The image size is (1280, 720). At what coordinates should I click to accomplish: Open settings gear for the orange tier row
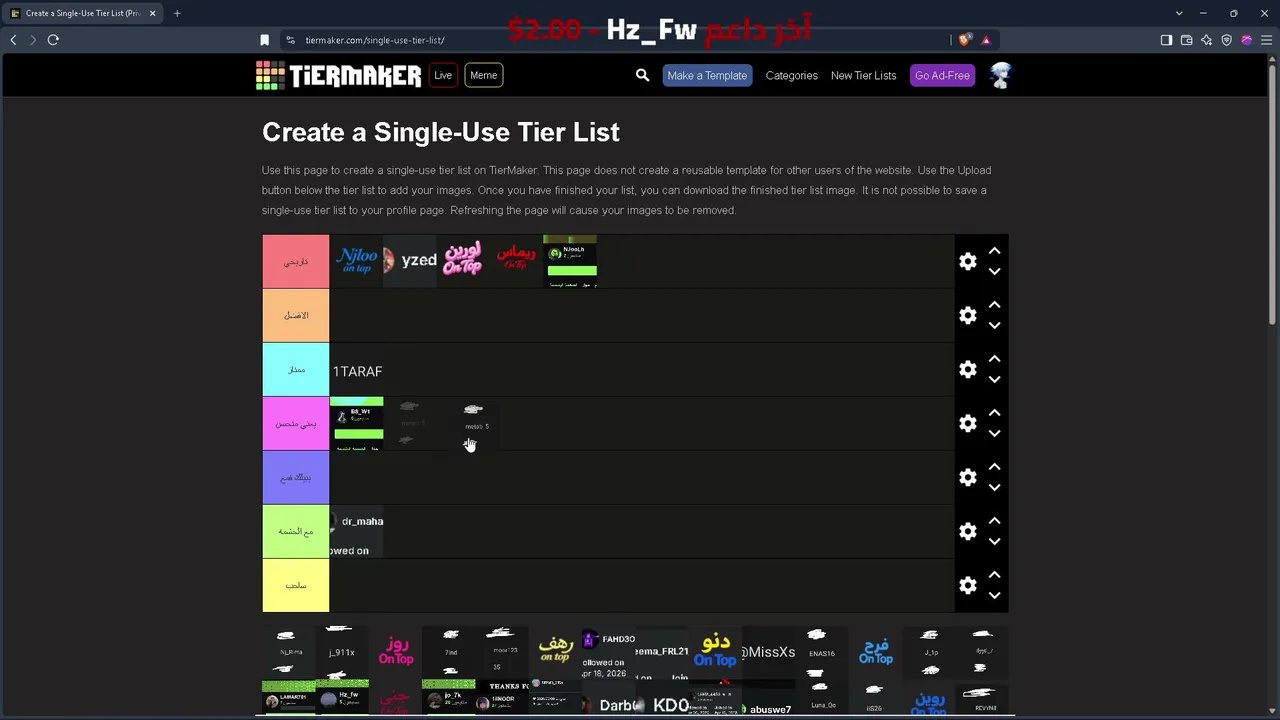[x=967, y=316]
